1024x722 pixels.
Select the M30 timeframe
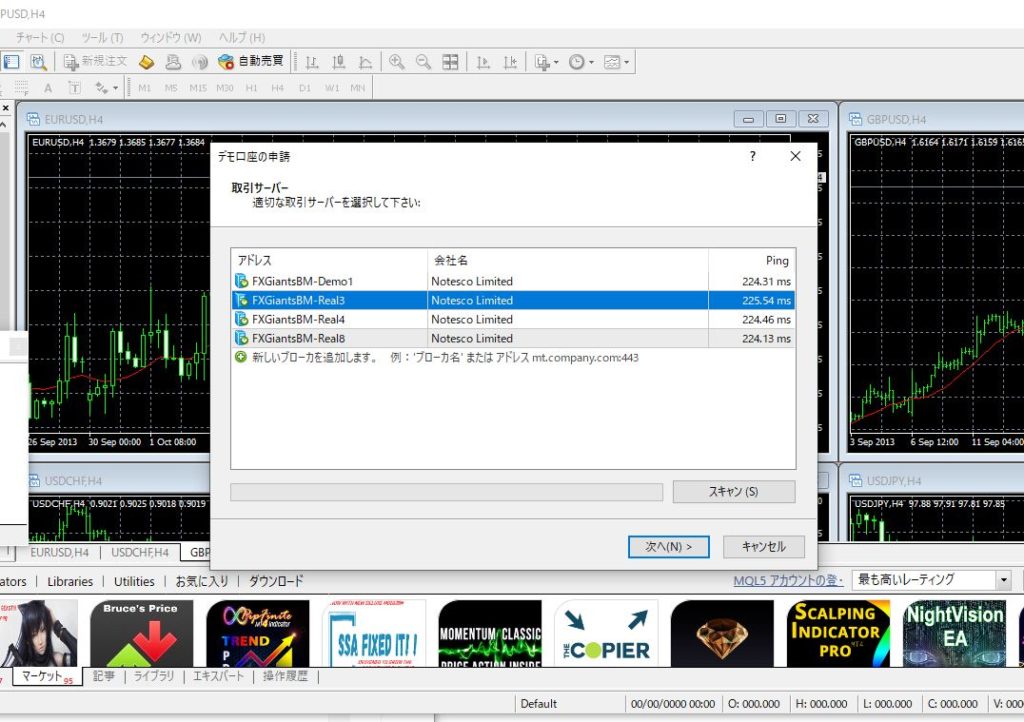point(225,87)
